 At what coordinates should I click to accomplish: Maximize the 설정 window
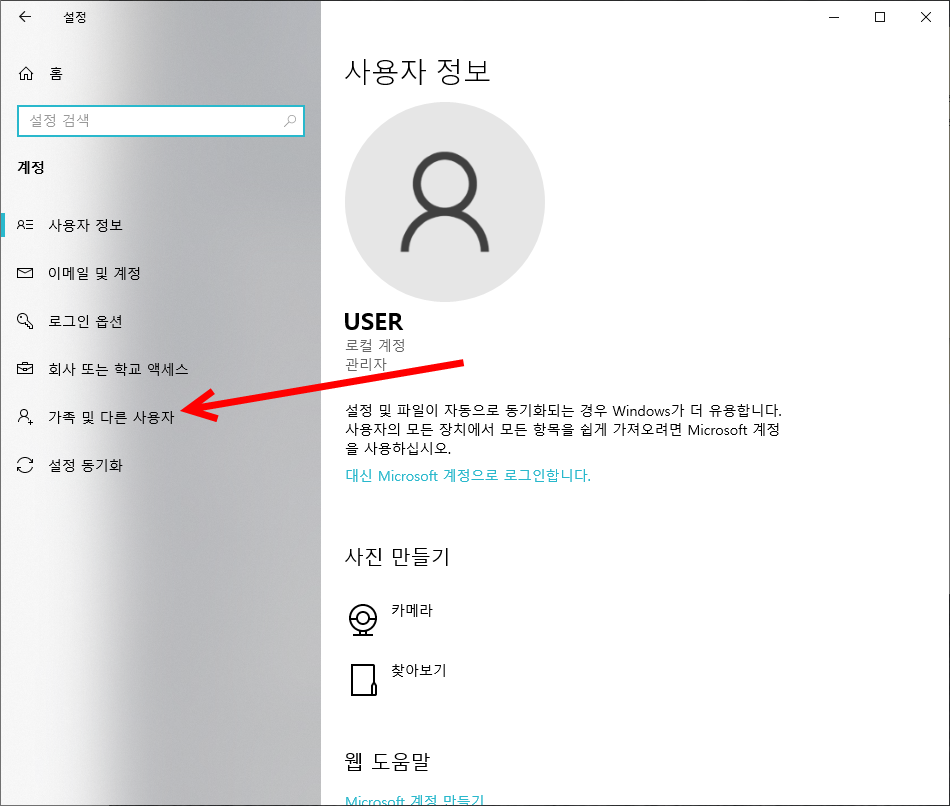click(x=880, y=17)
